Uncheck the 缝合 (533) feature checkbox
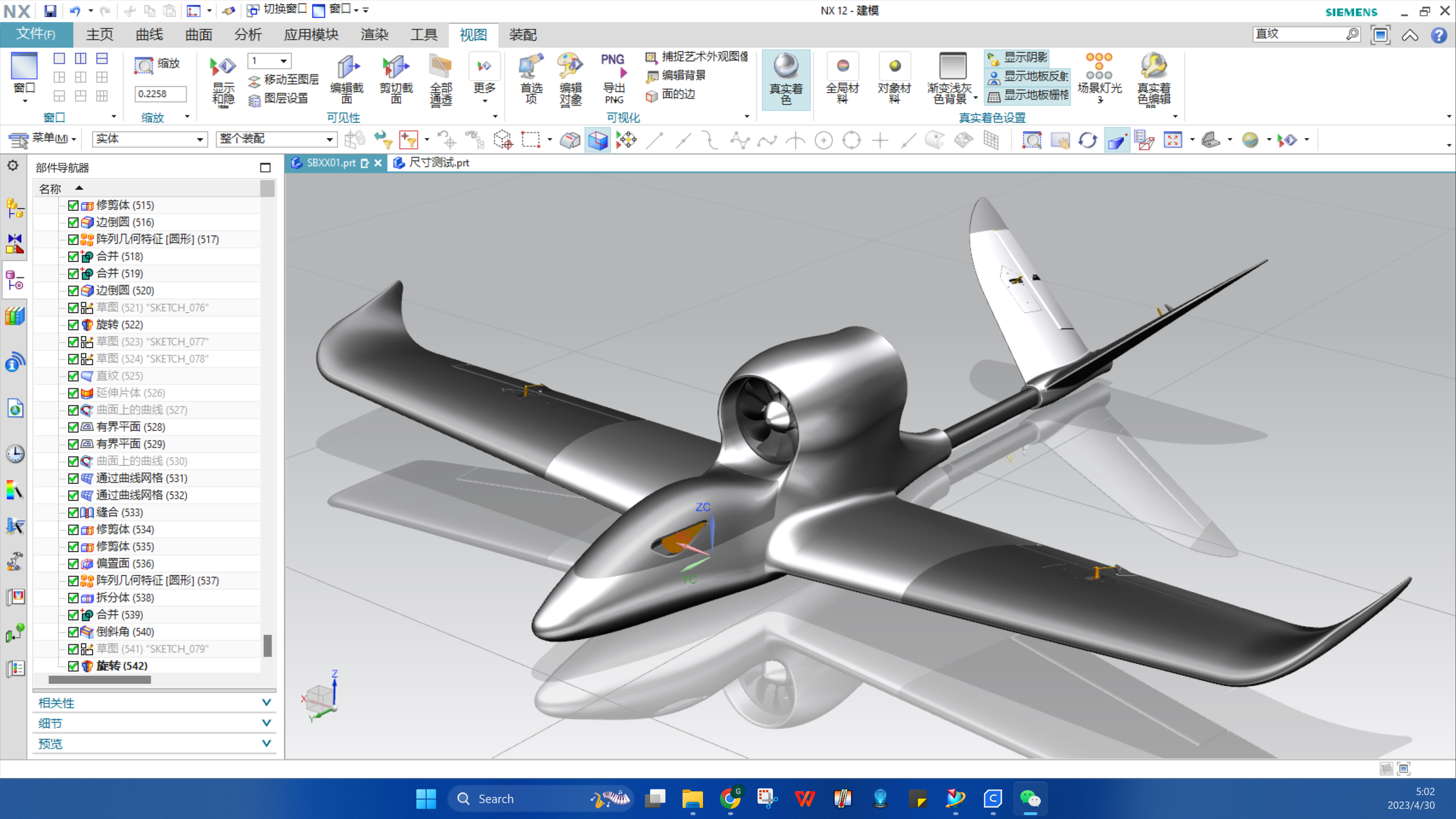This screenshot has height=819, width=1456. click(x=73, y=513)
